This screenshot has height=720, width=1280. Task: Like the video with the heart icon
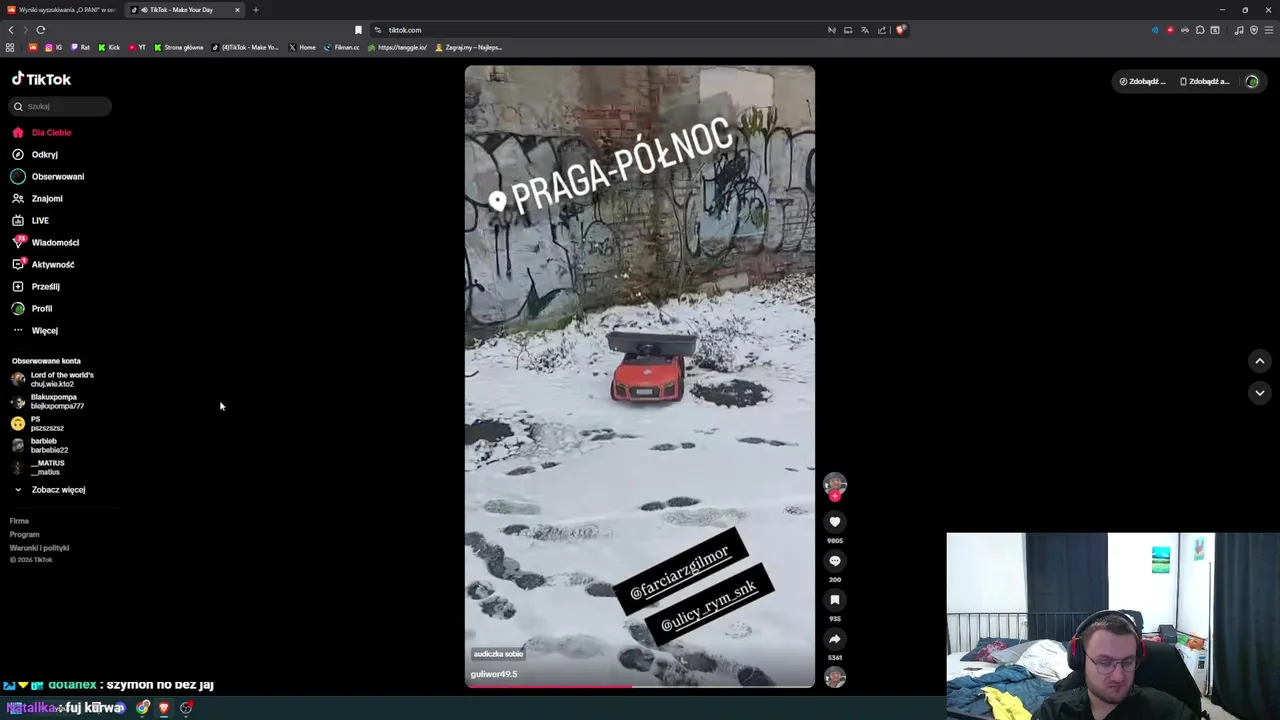tap(835, 522)
